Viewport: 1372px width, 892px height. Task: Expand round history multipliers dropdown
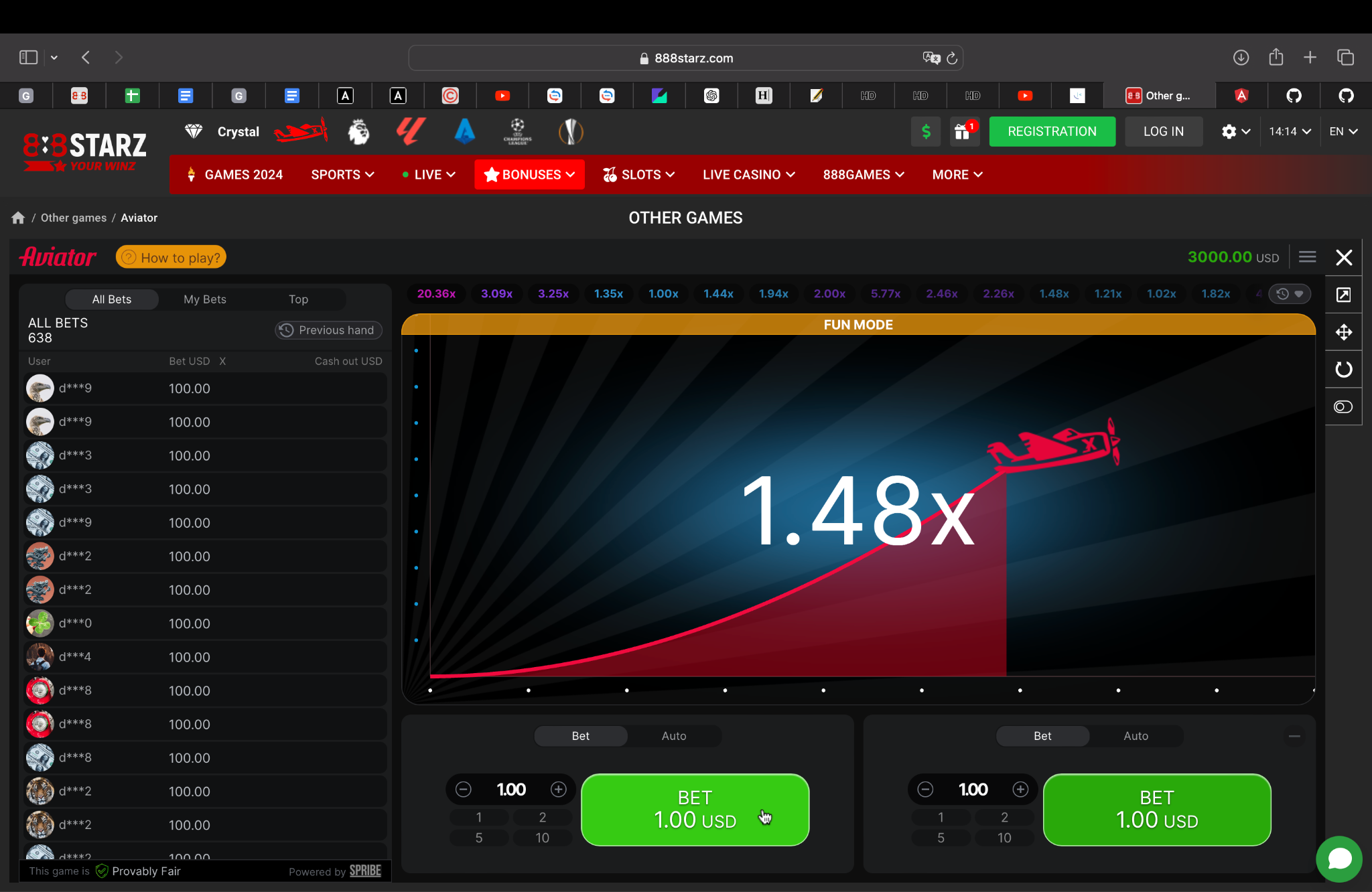pos(1290,294)
